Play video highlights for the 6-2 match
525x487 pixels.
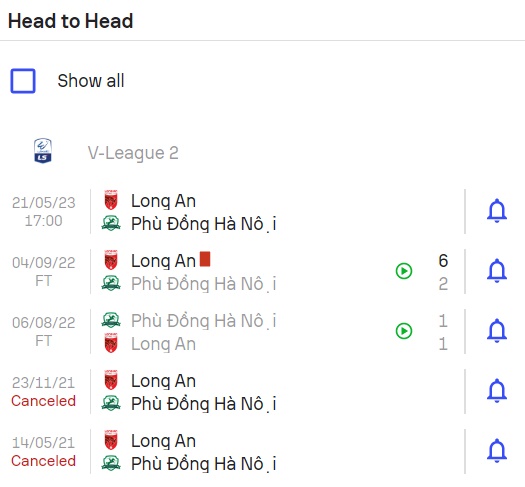(x=404, y=271)
